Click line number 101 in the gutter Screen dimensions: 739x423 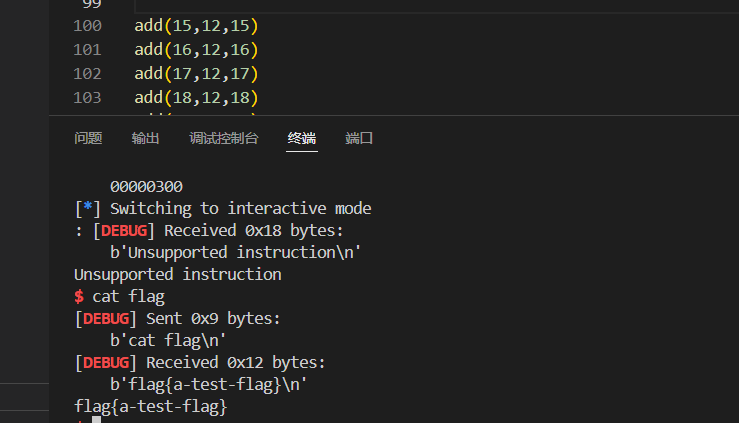click(87, 49)
